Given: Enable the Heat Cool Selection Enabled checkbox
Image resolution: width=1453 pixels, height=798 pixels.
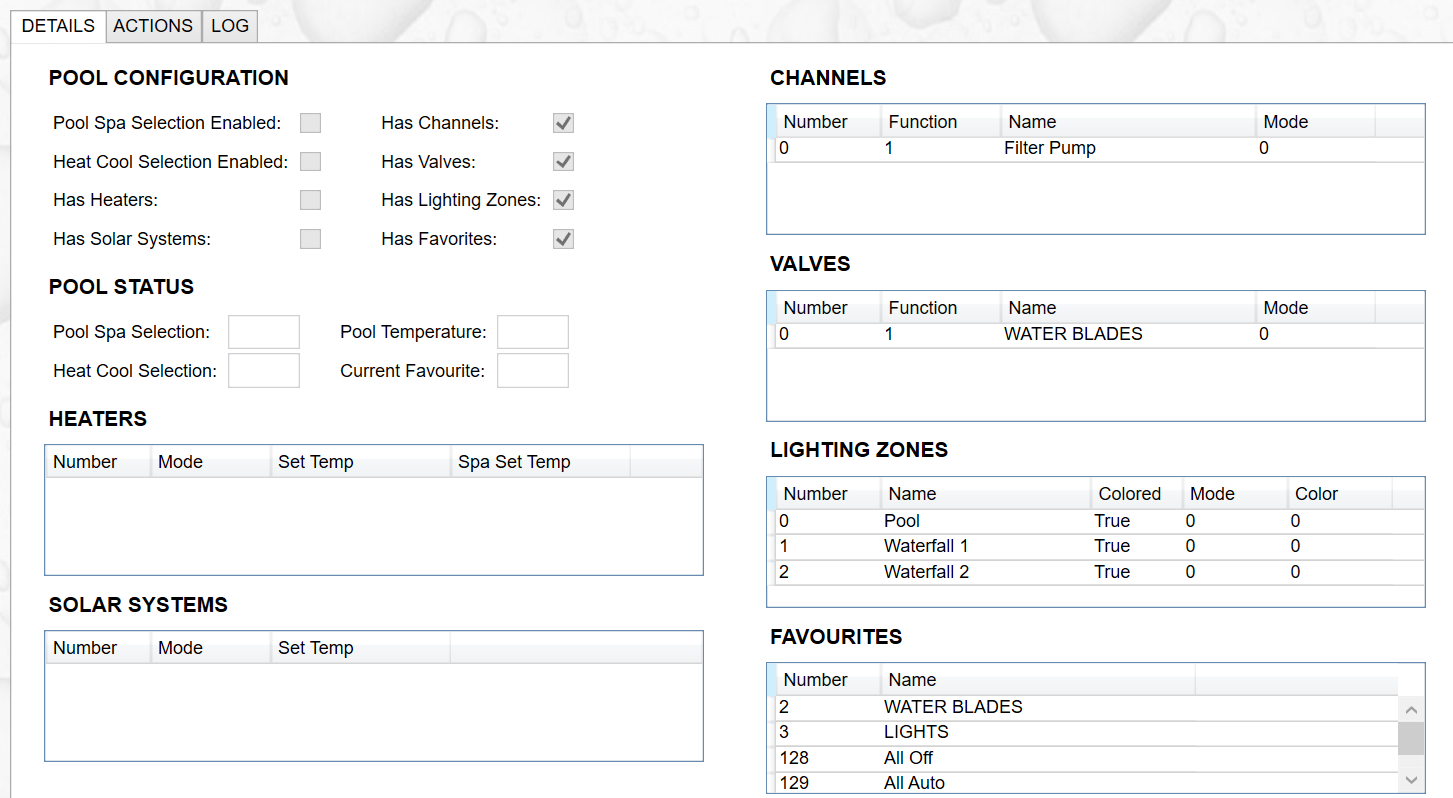Looking at the screenshot, I should point(310,161).
